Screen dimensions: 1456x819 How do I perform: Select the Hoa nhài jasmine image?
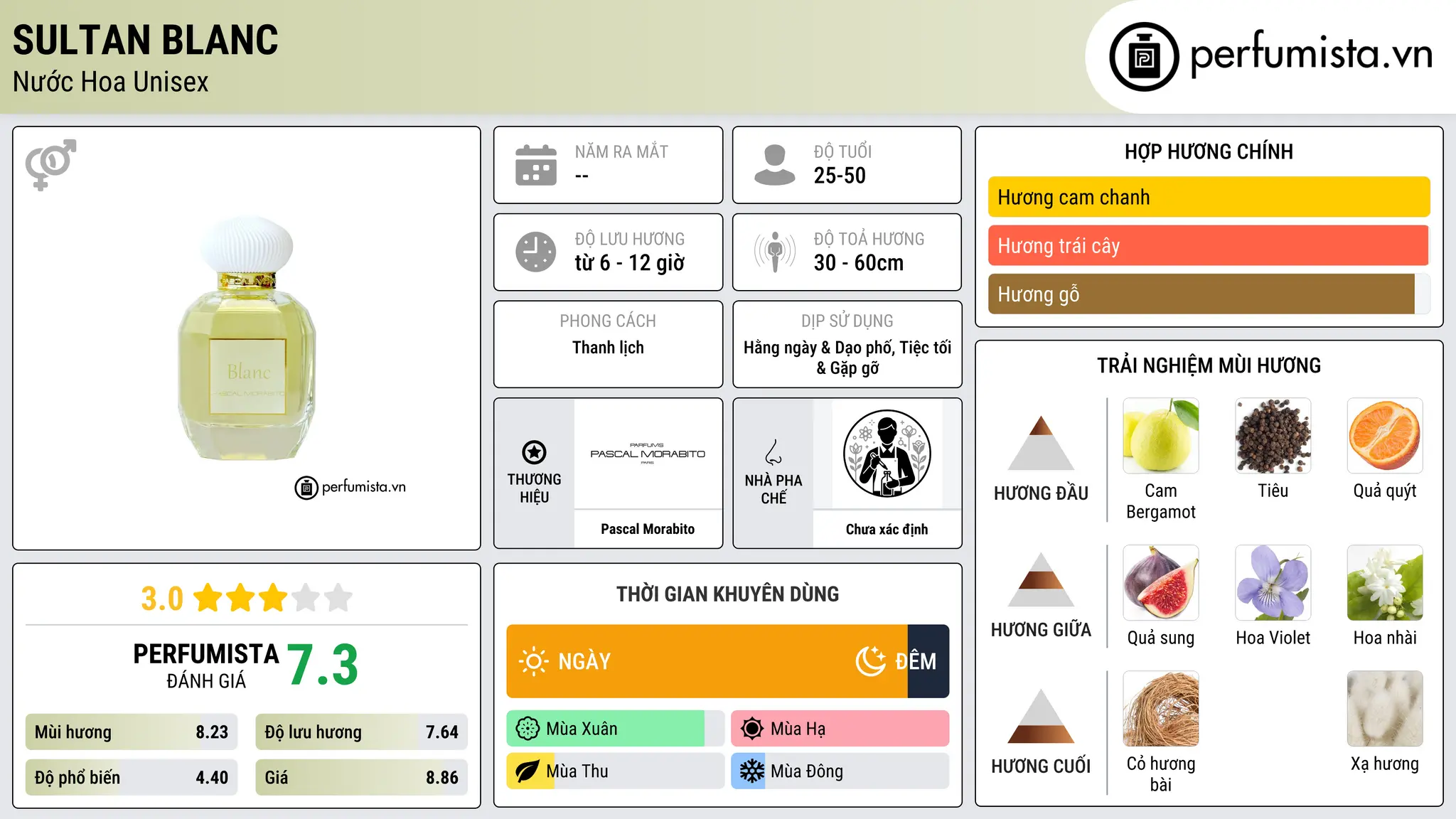(x=1385, y=583)
